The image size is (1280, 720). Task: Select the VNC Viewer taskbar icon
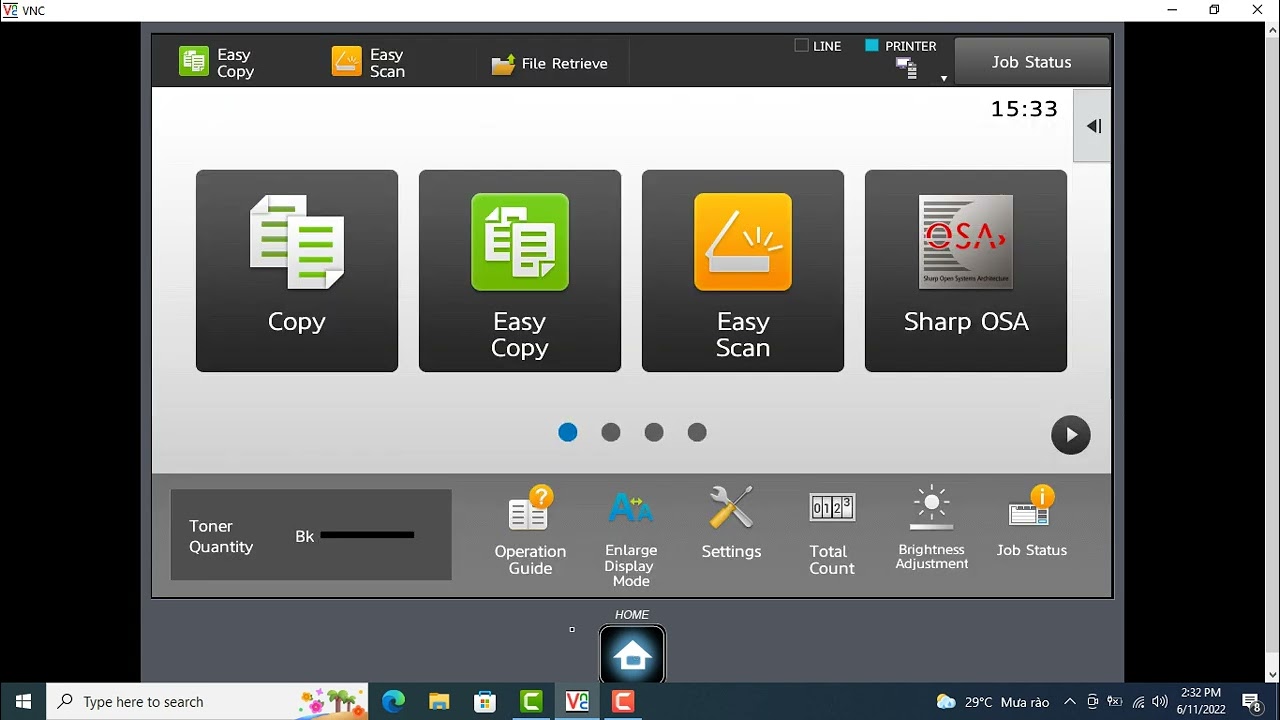(x=577, y=702)
